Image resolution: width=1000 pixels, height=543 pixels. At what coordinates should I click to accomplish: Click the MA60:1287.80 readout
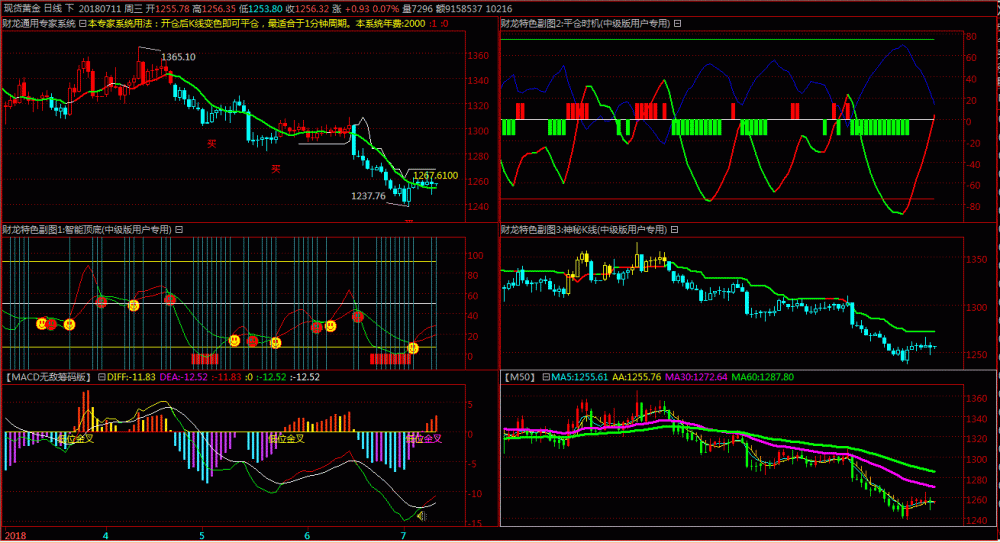pos(763,377)
